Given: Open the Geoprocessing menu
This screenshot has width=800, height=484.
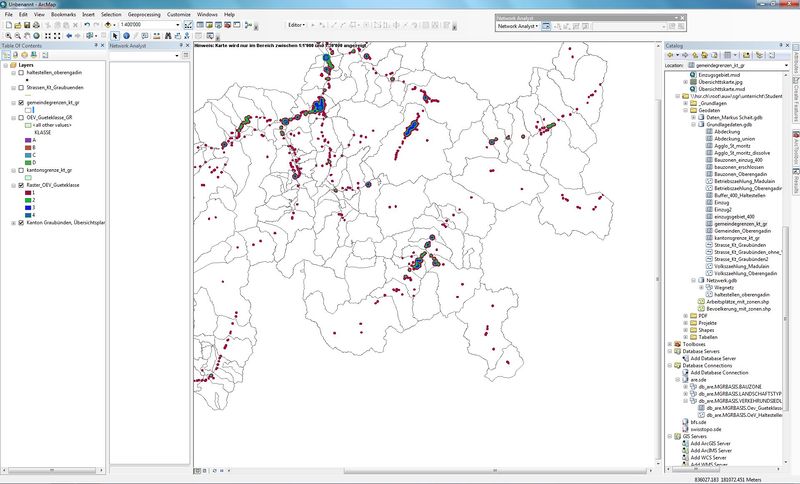Looking at the screenshot, I should (144, 16).
